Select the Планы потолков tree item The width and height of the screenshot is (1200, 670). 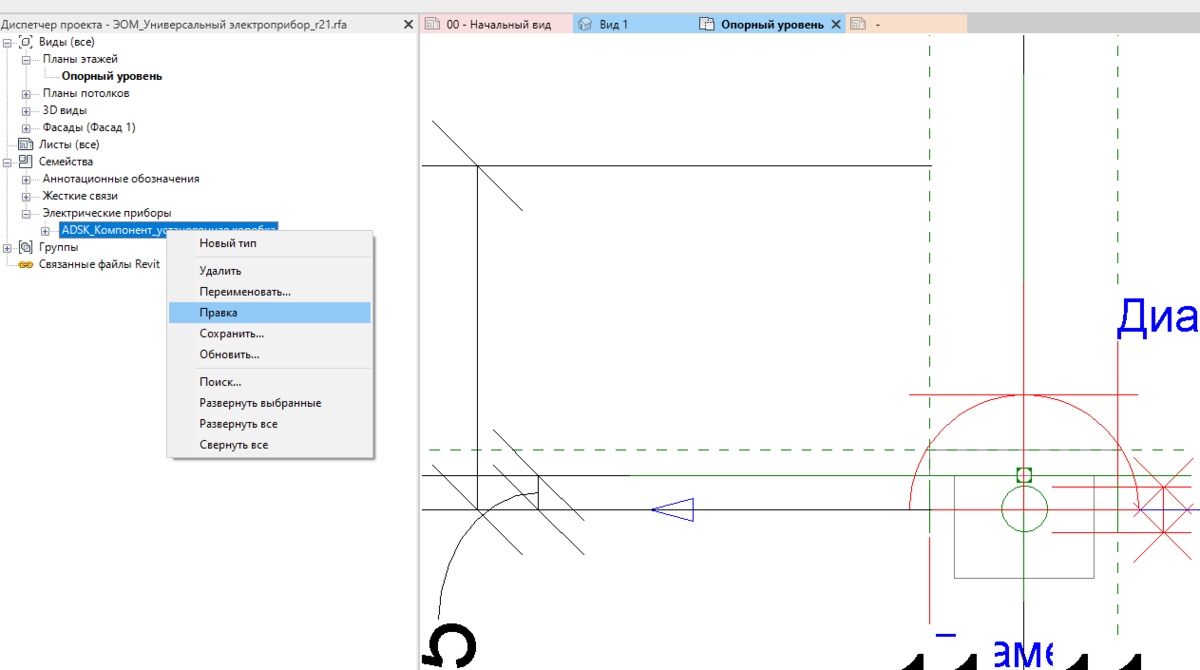point(86,94)
